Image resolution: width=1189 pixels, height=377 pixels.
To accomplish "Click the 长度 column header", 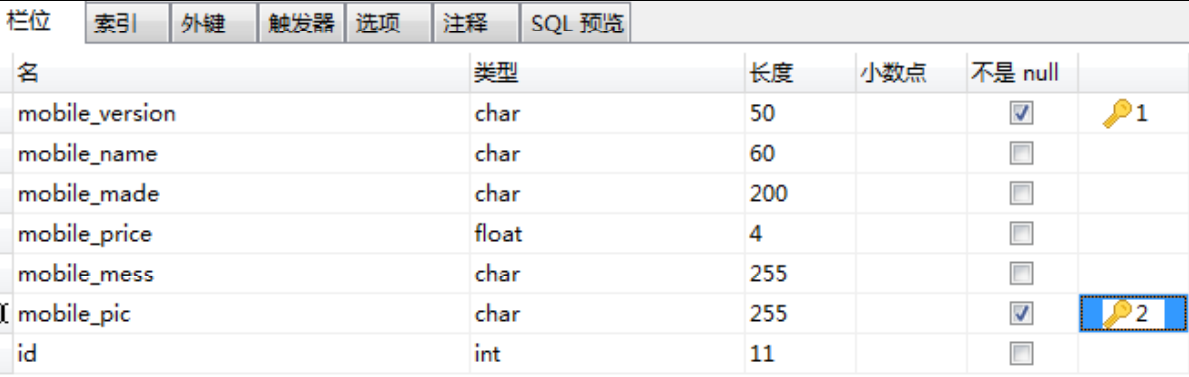I will [x=799, y=73].
